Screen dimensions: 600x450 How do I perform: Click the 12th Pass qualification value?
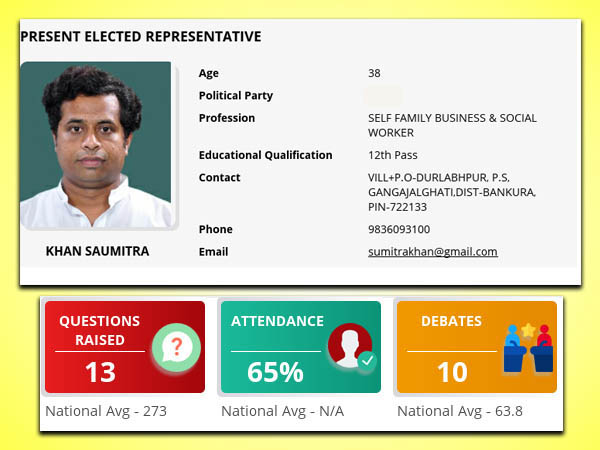tap(393, 155)
